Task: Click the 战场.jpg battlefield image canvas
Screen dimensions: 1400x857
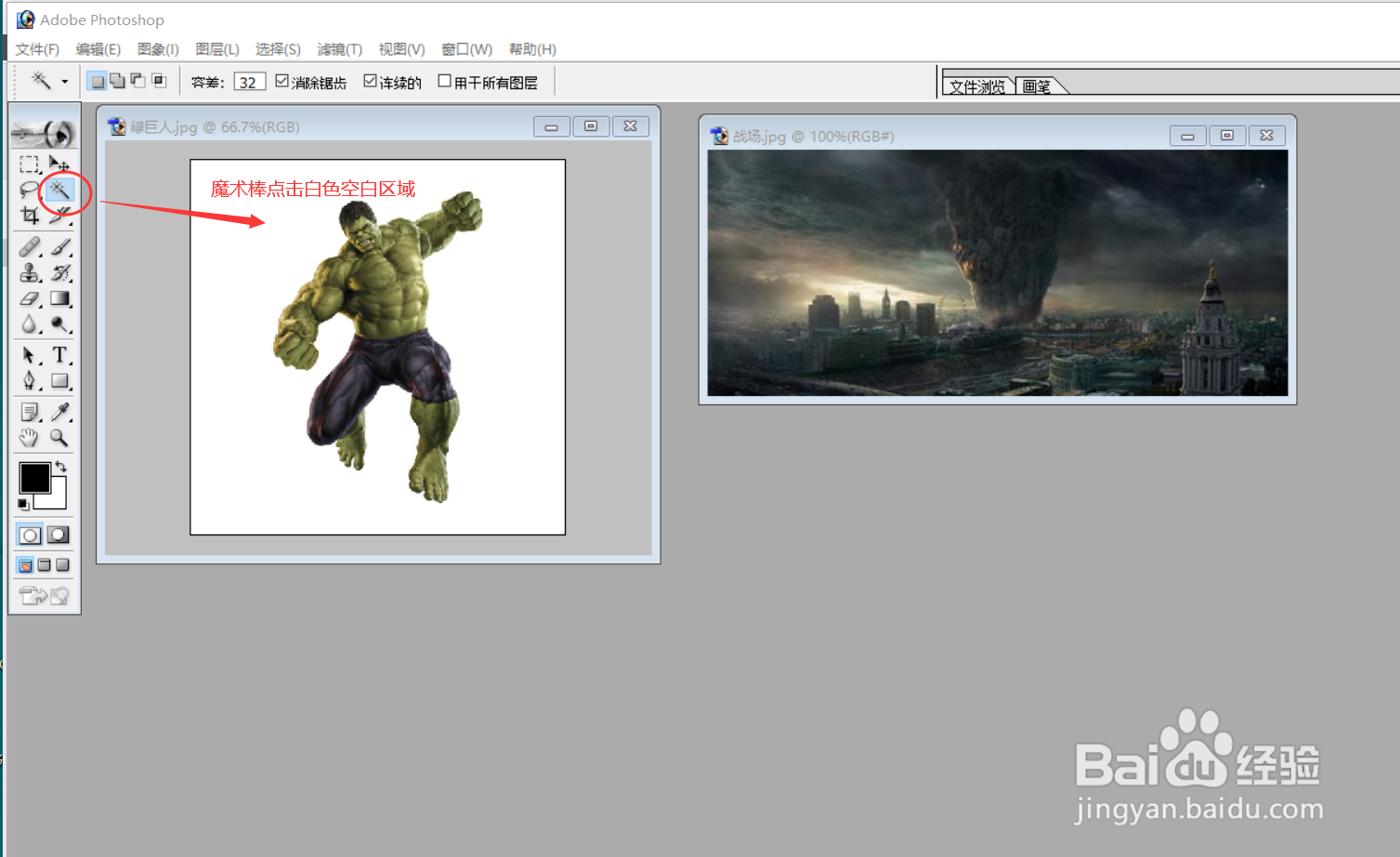Action: pos(998,272)
